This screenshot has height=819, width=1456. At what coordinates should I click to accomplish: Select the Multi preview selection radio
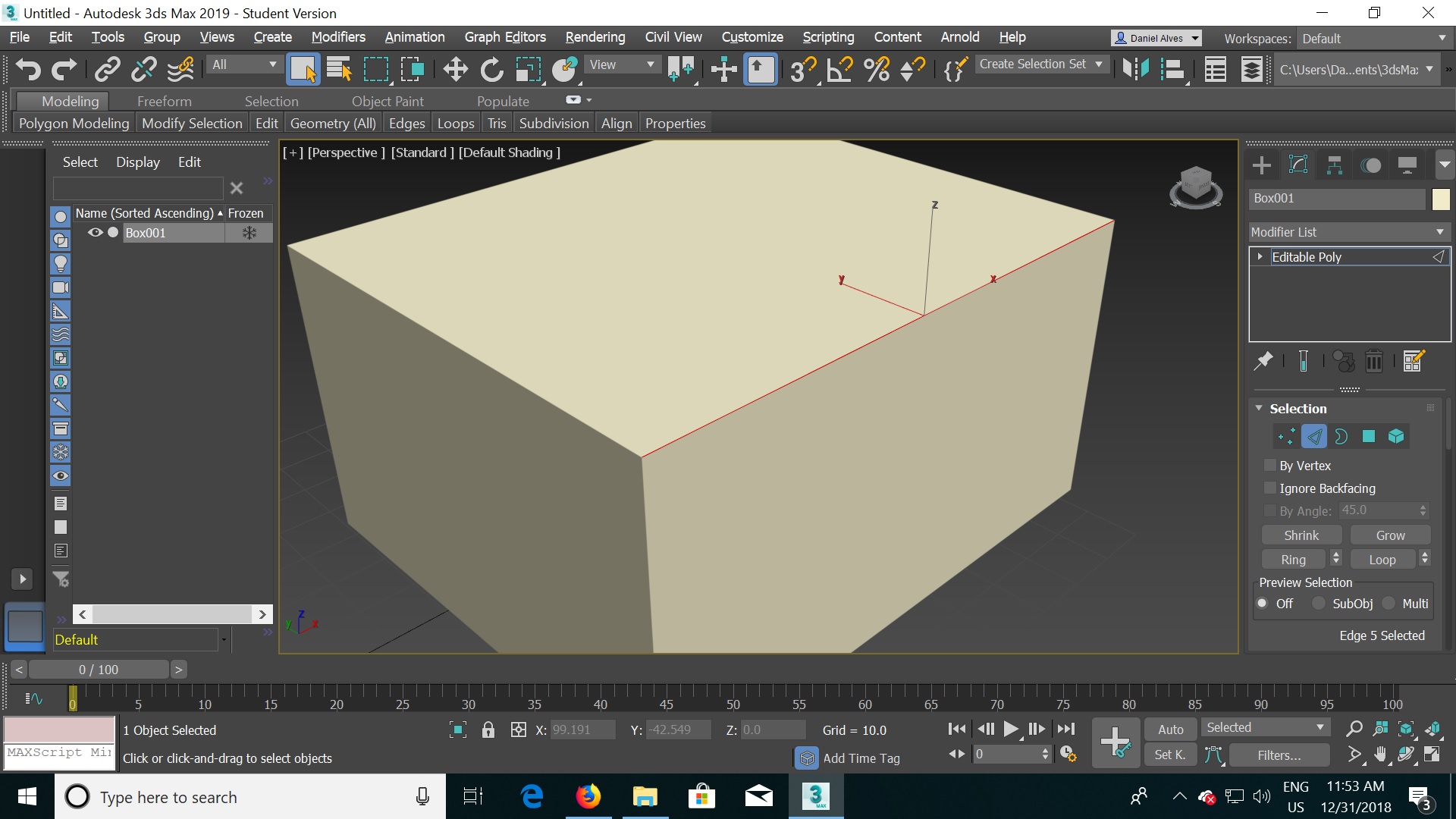pyautogui.click(x=1389, y=604)
